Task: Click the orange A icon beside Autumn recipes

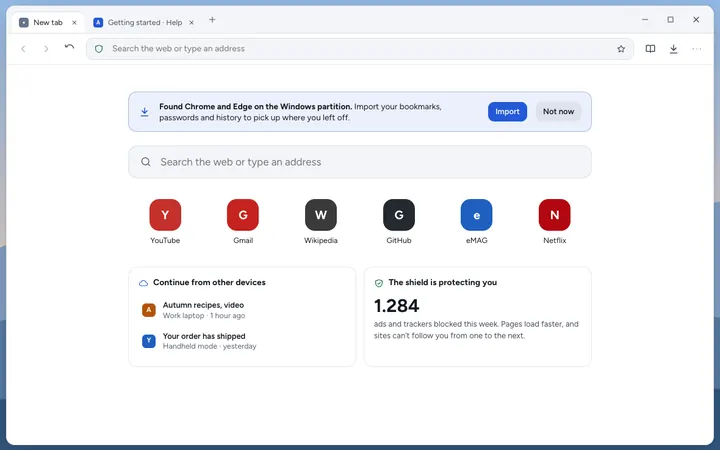Action: click(149, 310)
